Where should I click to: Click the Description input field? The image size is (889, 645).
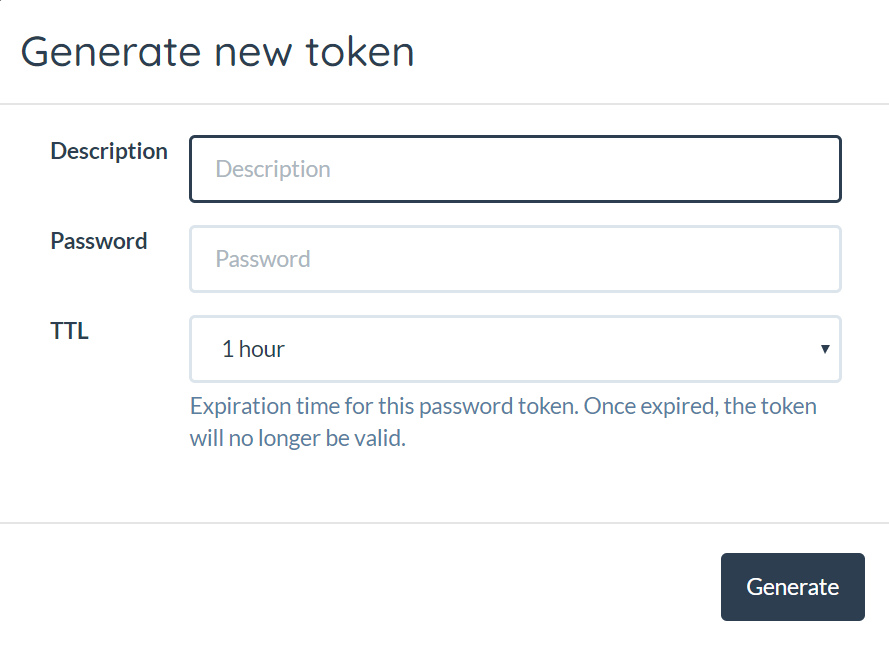[x=515, y=169]
